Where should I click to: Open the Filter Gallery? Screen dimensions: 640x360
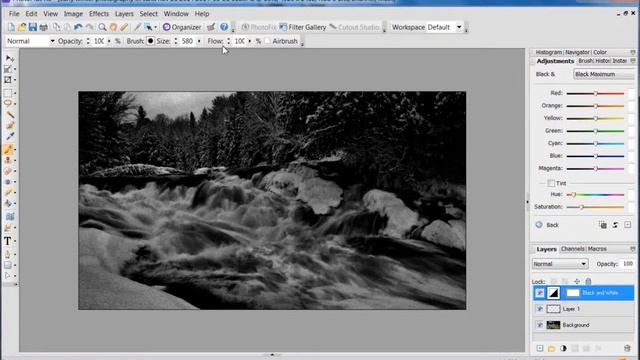tap(302, 27)
